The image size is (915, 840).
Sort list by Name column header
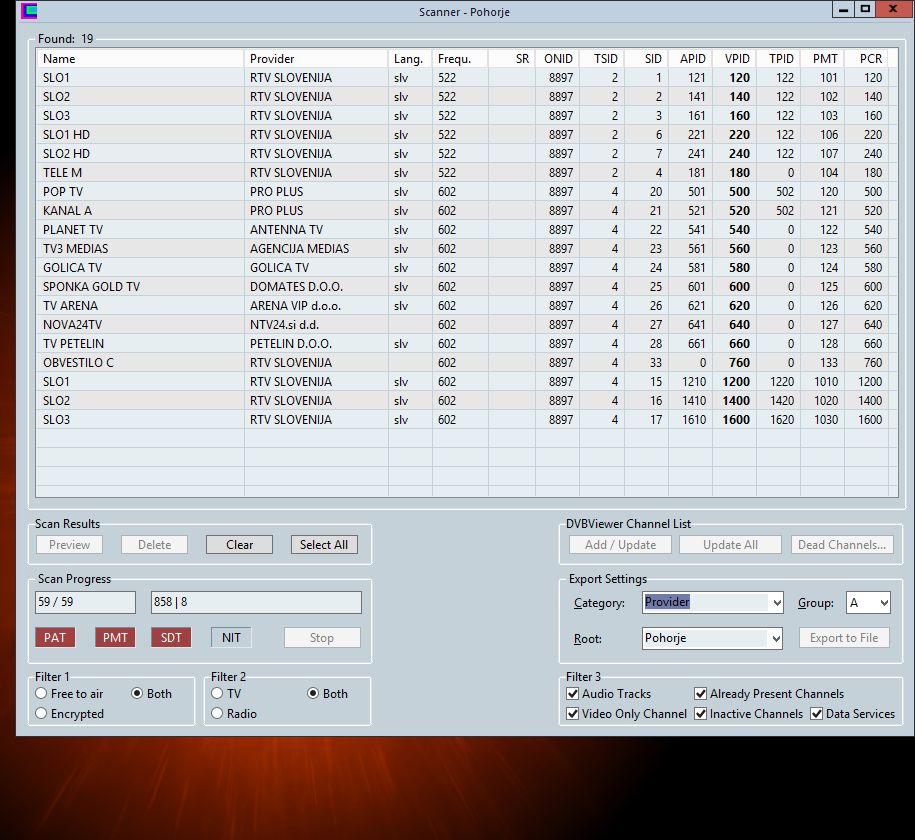[x=140, y=59]
